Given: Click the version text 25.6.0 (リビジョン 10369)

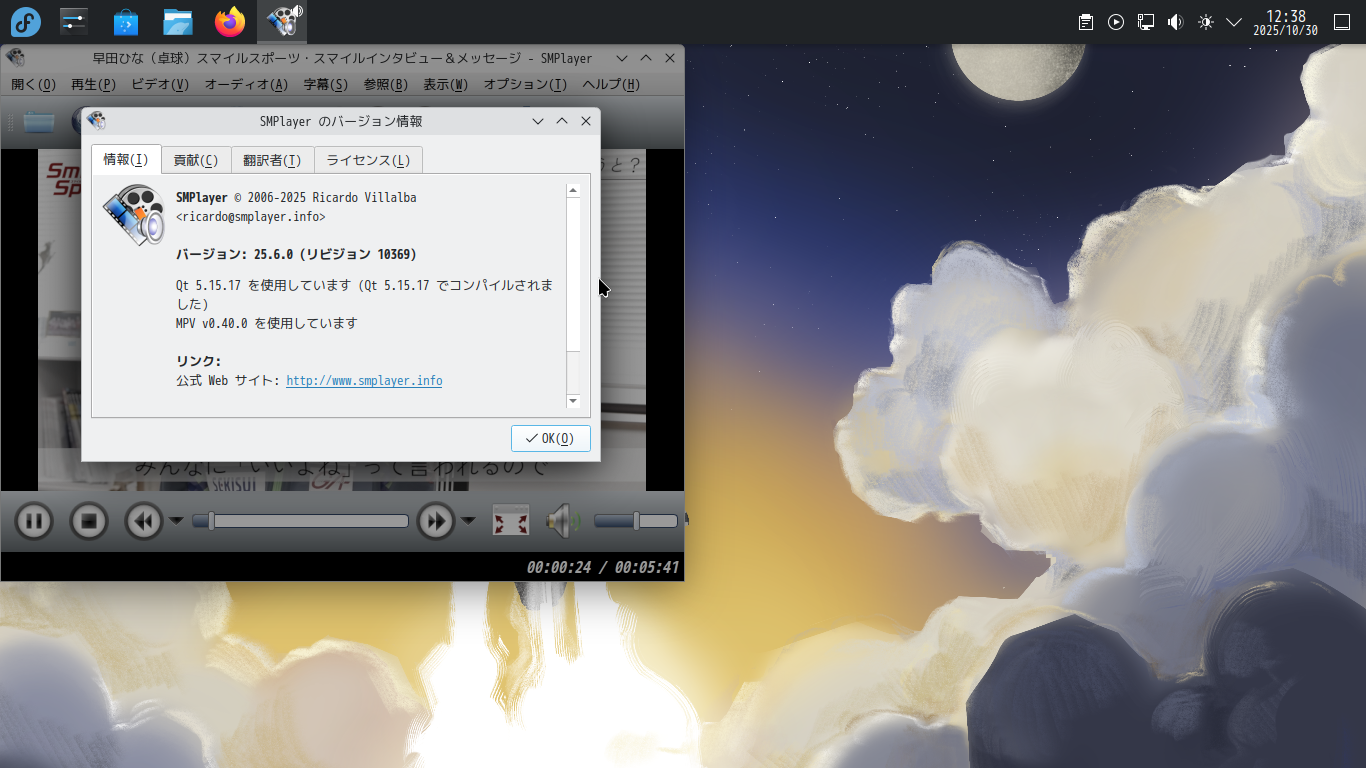Looking at the screenshot, I should pos(336,254).
